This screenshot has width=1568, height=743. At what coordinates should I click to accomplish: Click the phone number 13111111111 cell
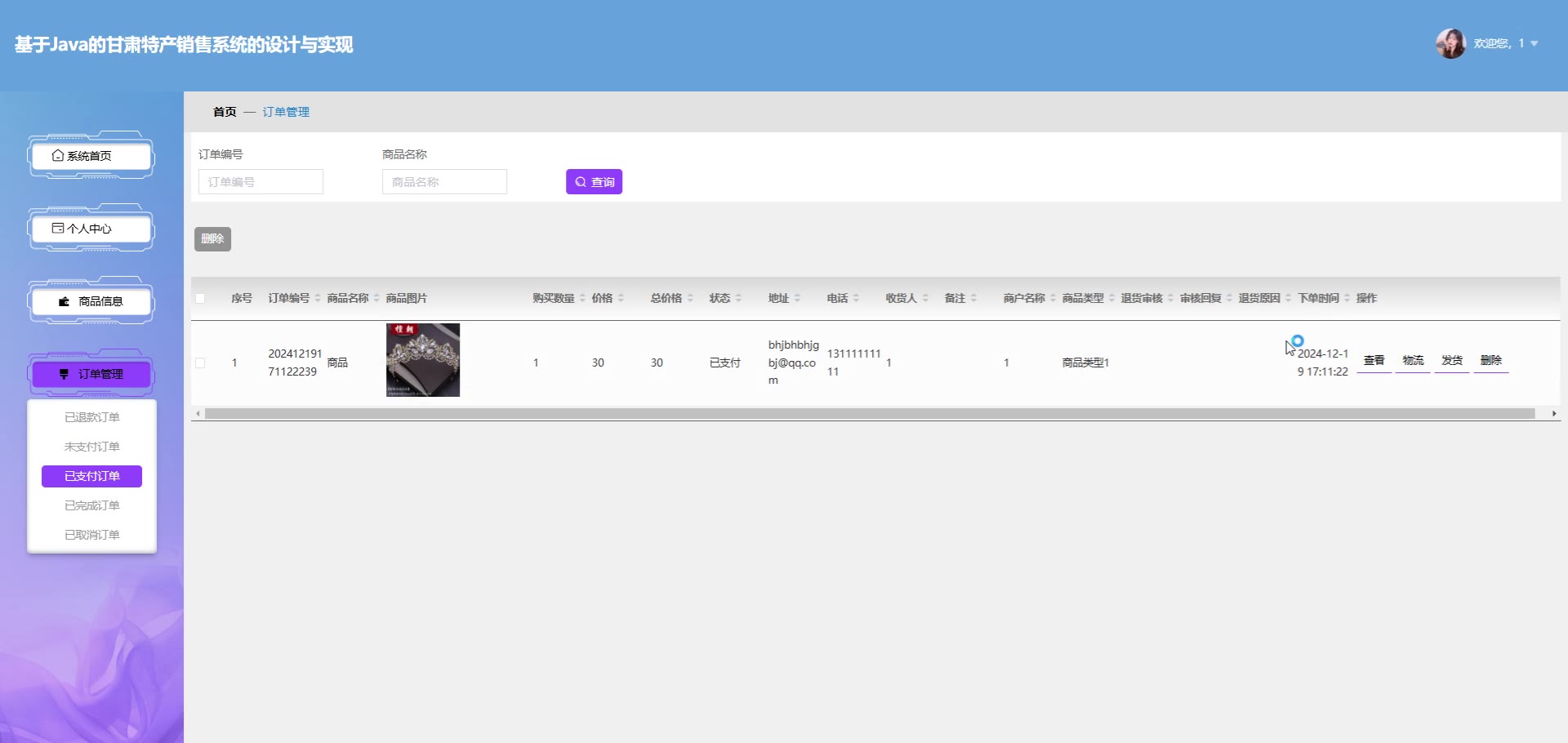click(854, 363)
